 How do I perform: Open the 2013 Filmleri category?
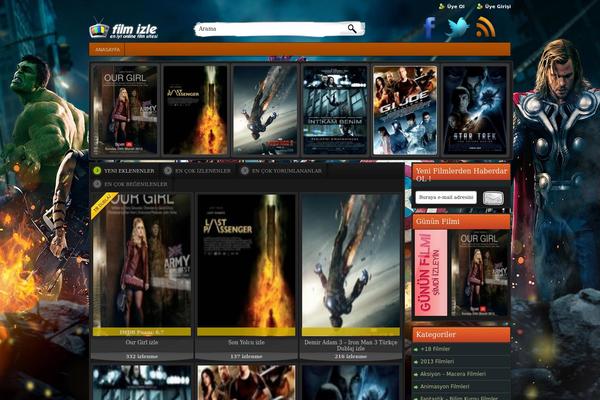pyautogui.click(x=437, y=361)
